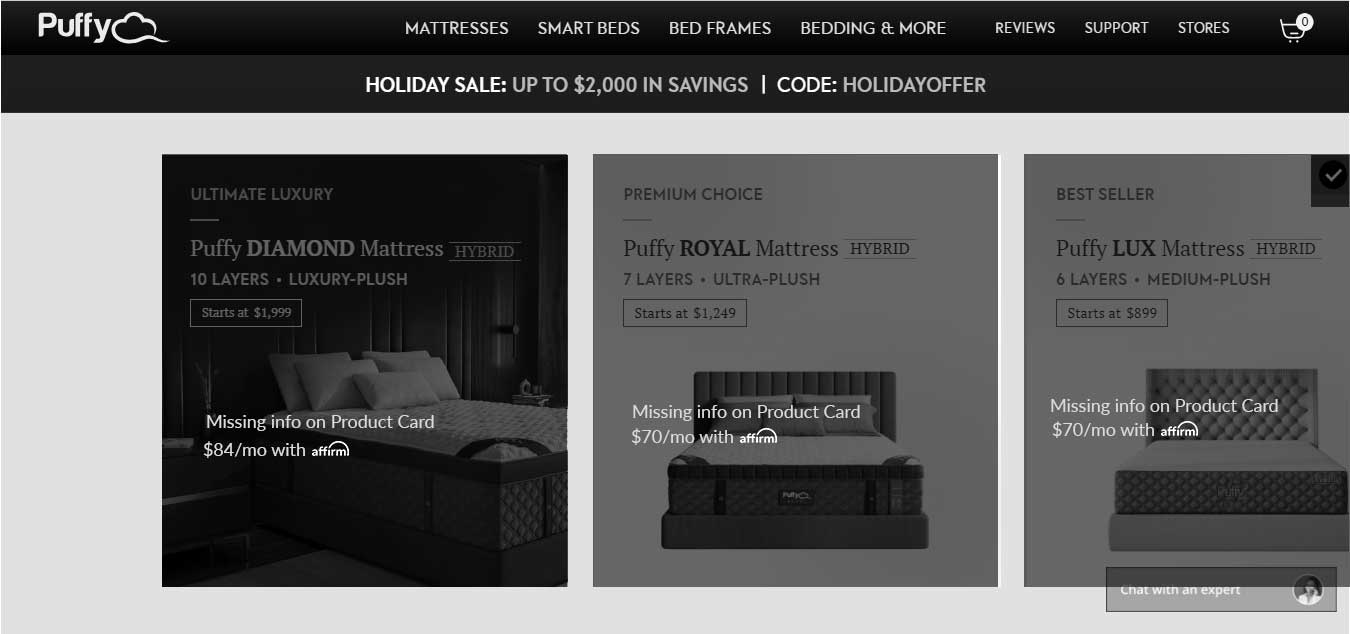1350x634 pixels.
Task: Open the shopping cart icon
Action: (1295, 28)
